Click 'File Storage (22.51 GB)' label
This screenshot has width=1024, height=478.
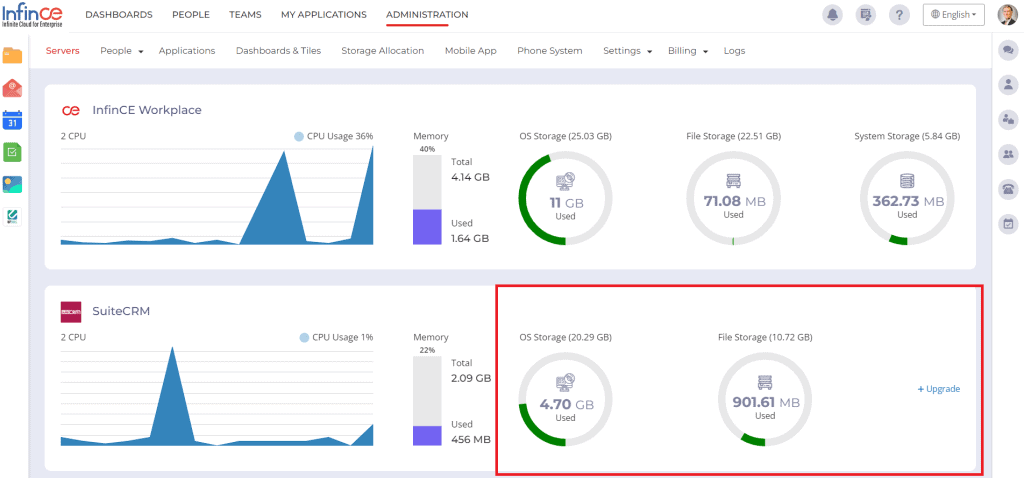pos(733,136)
